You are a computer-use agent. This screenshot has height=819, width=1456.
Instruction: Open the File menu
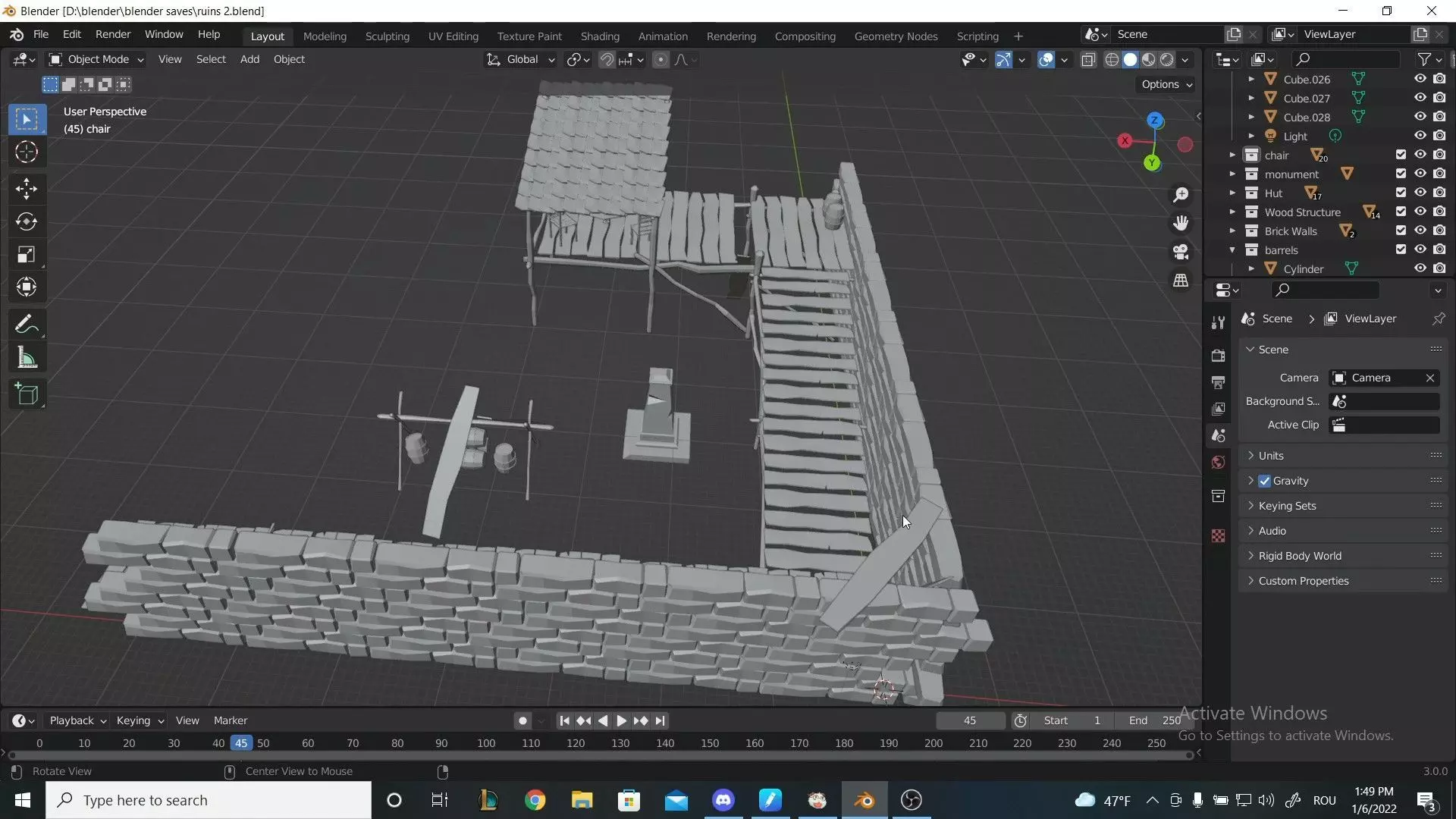(41, 34)
